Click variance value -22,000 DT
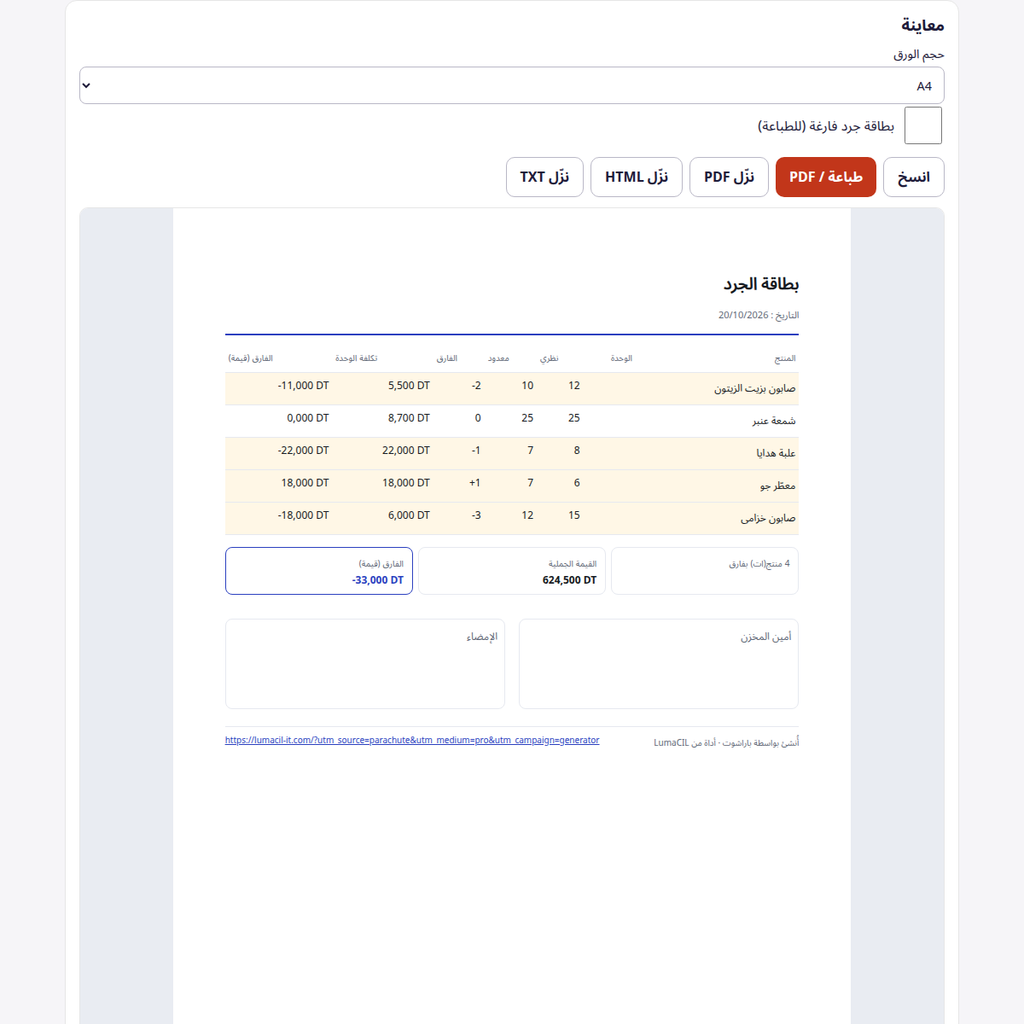The image size is (1024, 1024). tap(303, 451)
